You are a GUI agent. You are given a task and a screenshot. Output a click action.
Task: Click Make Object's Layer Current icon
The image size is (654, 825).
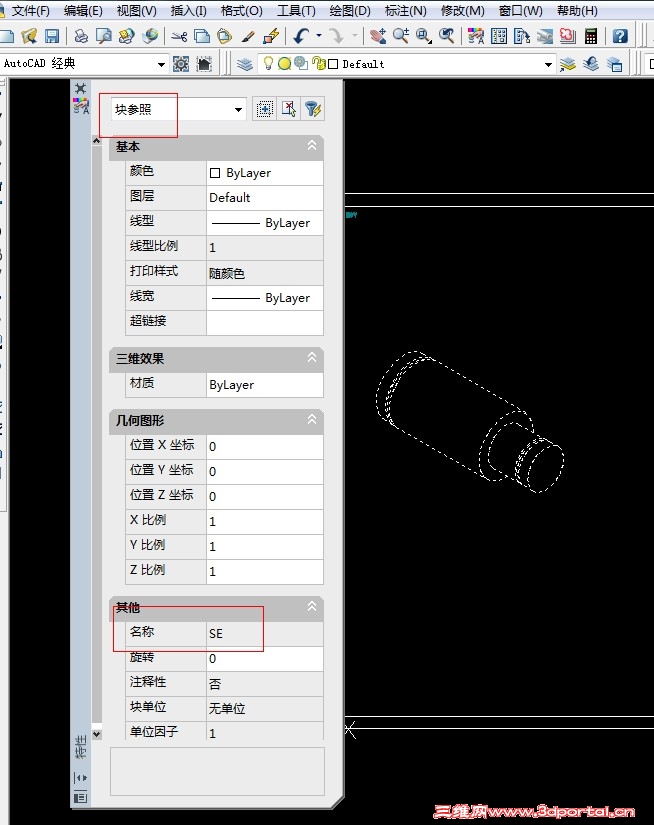(568, 64)
